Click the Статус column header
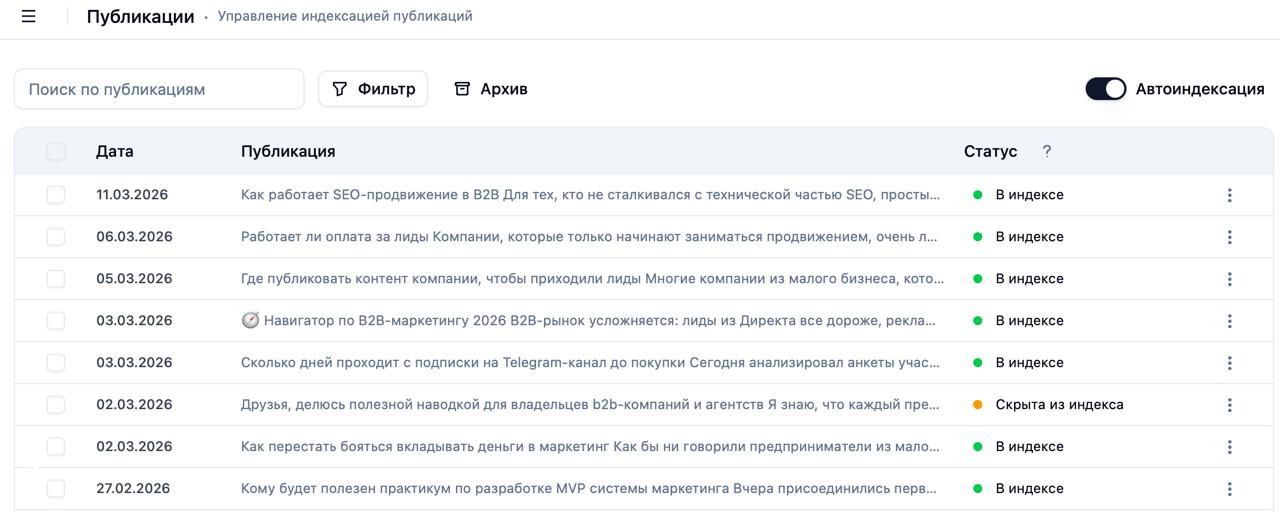The width and height of the screenshot is (1280, 512). 990,151
